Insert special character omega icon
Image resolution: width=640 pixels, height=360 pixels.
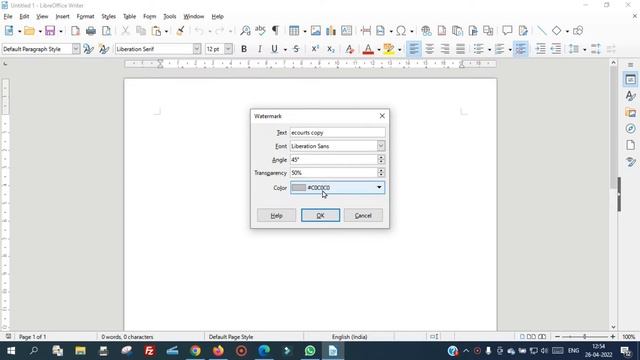(x=401, y=31)
